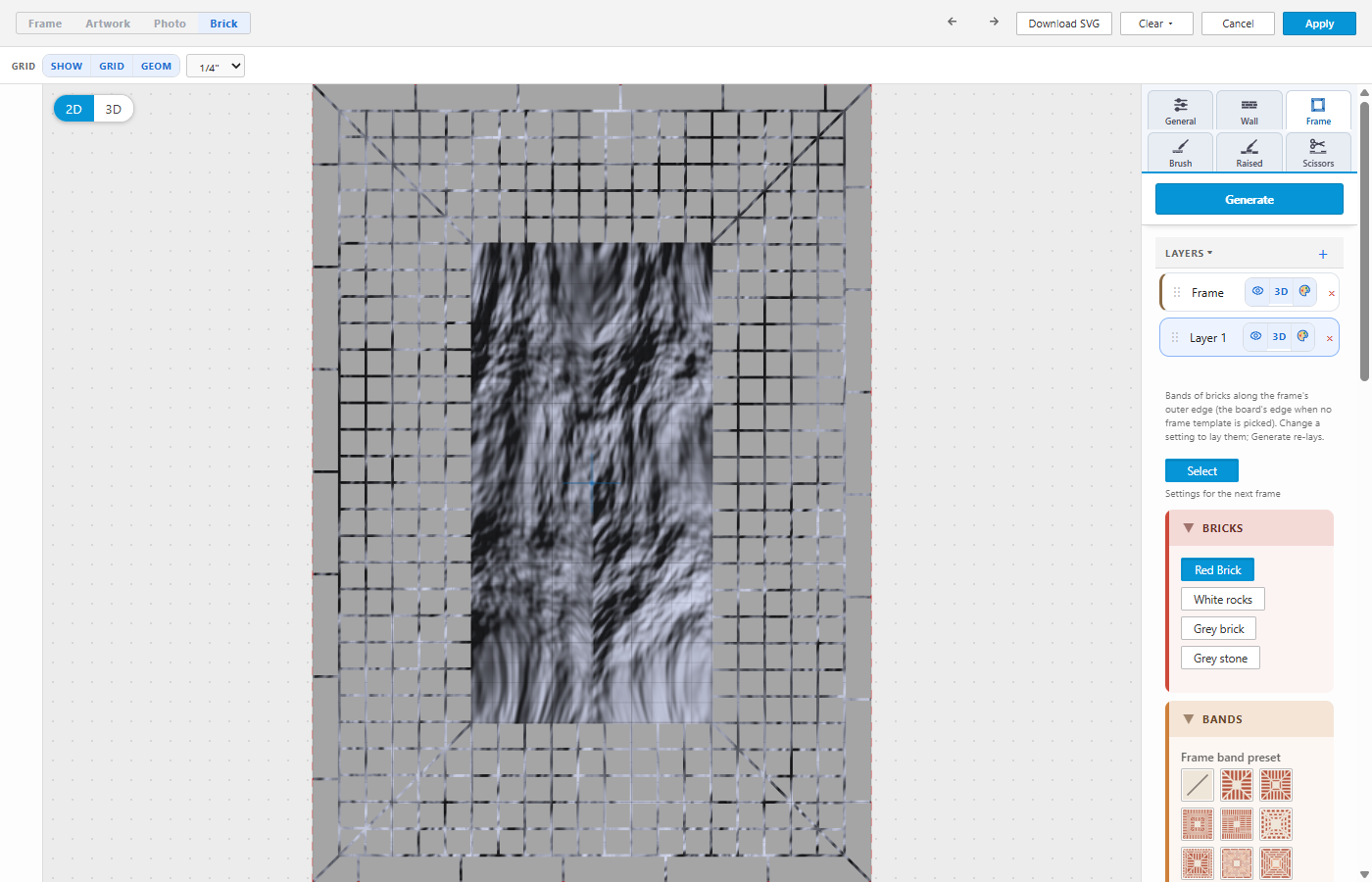The image size is (1372, 882).
Task: Open the Frame layer color palette
Action: click(1304, 291)
